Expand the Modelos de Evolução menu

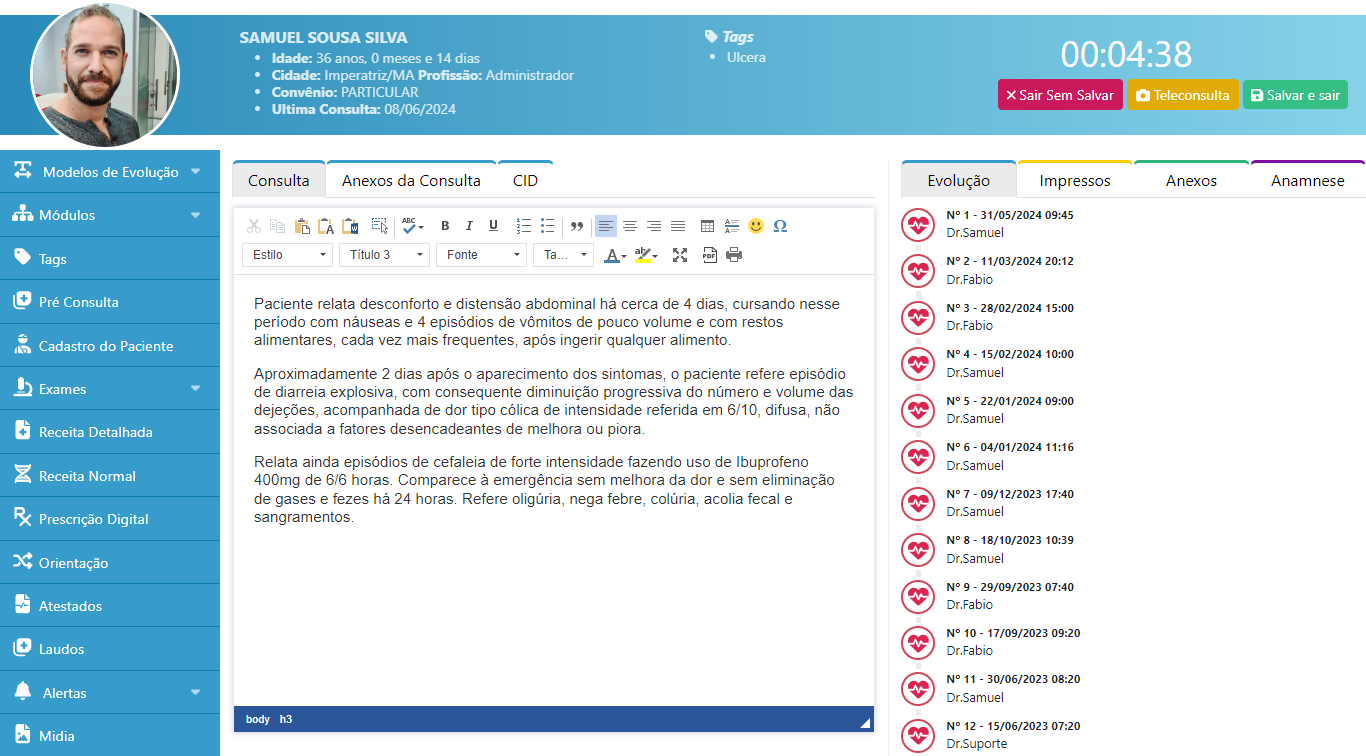pyautogui.click(x=110, y=172)
